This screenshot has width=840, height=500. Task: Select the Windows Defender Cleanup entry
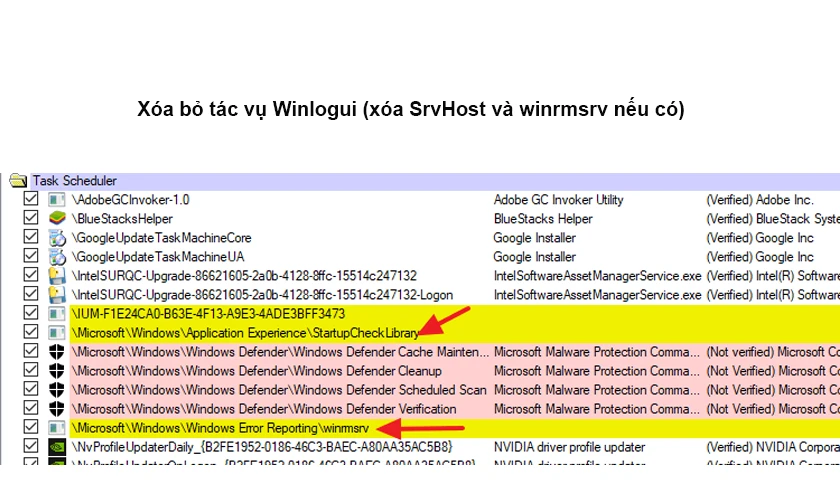pyautogui.click(x=257, y=371)
